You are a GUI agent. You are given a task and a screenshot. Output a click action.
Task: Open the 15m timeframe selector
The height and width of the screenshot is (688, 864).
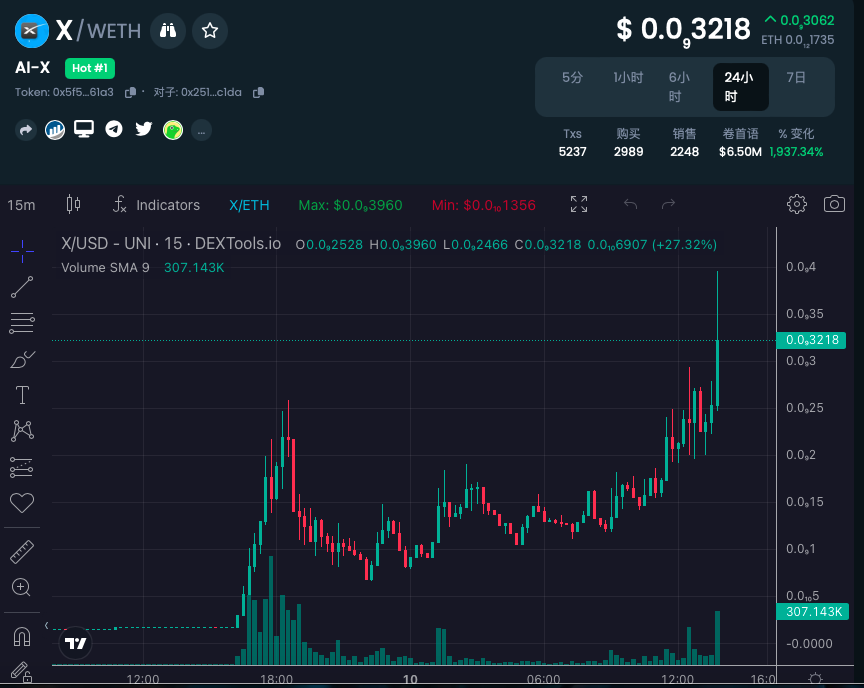pyautogui.click(x=22, y=205)
